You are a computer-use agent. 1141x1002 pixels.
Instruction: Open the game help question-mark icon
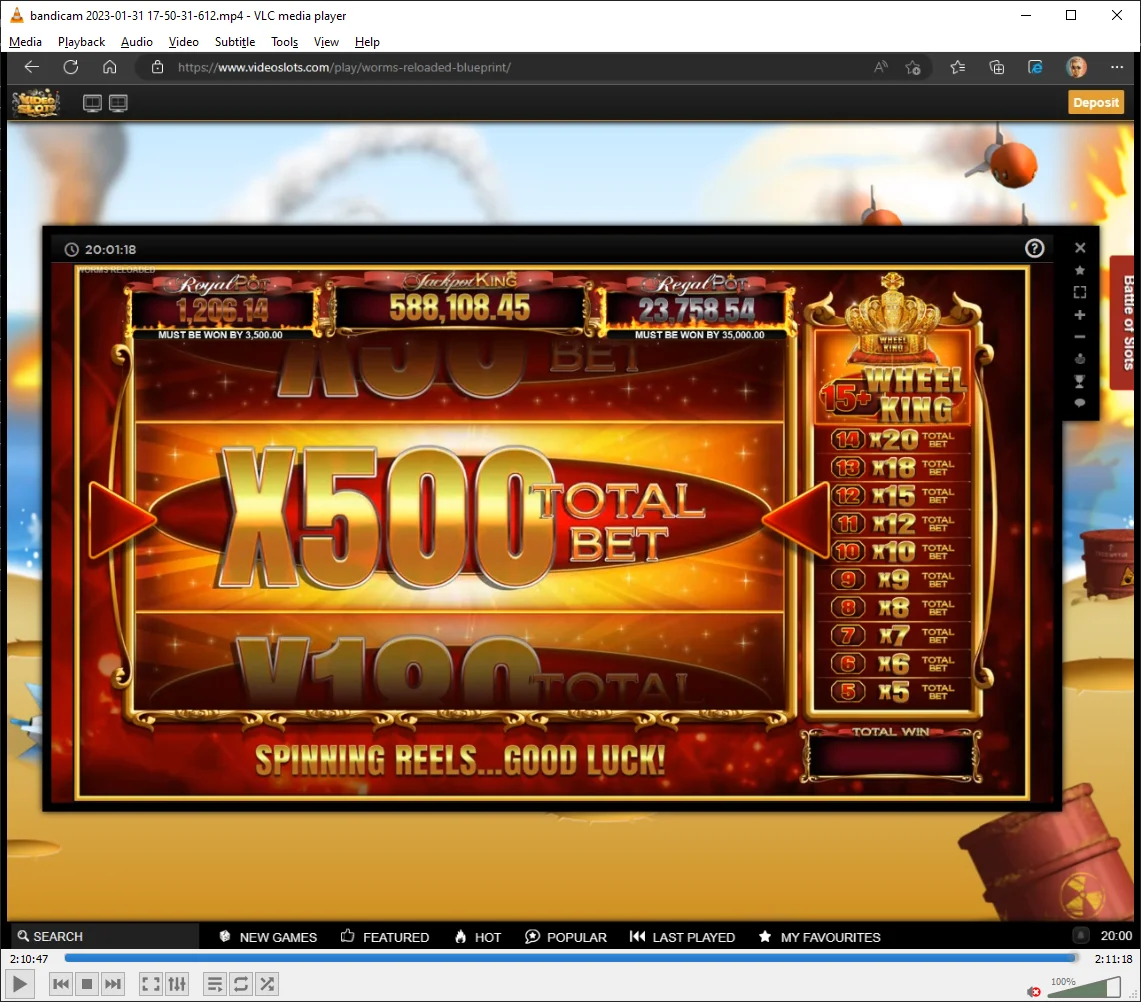(1034, 249)
